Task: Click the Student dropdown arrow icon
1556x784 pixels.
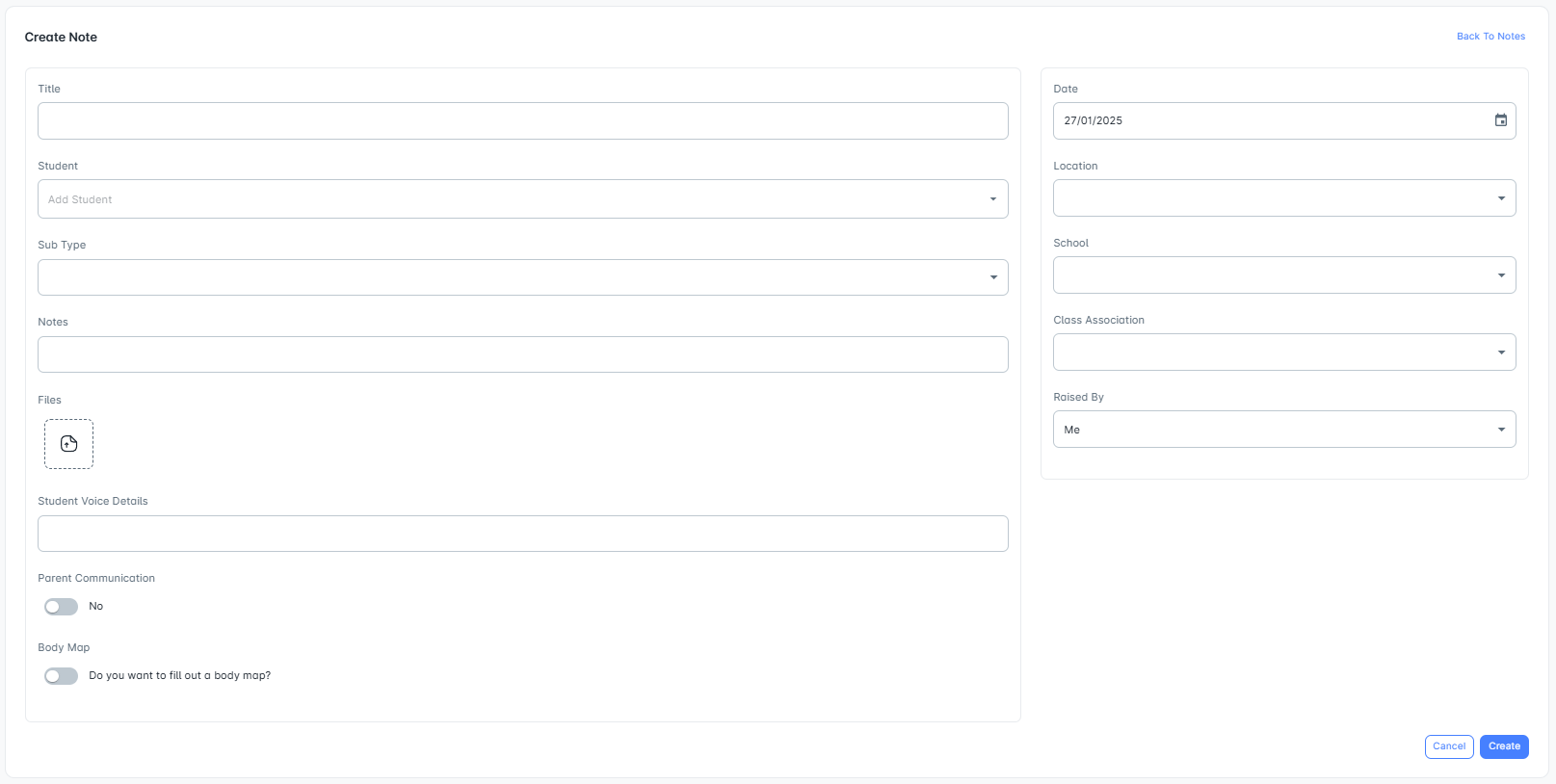Action: click(x=992, y=199)
